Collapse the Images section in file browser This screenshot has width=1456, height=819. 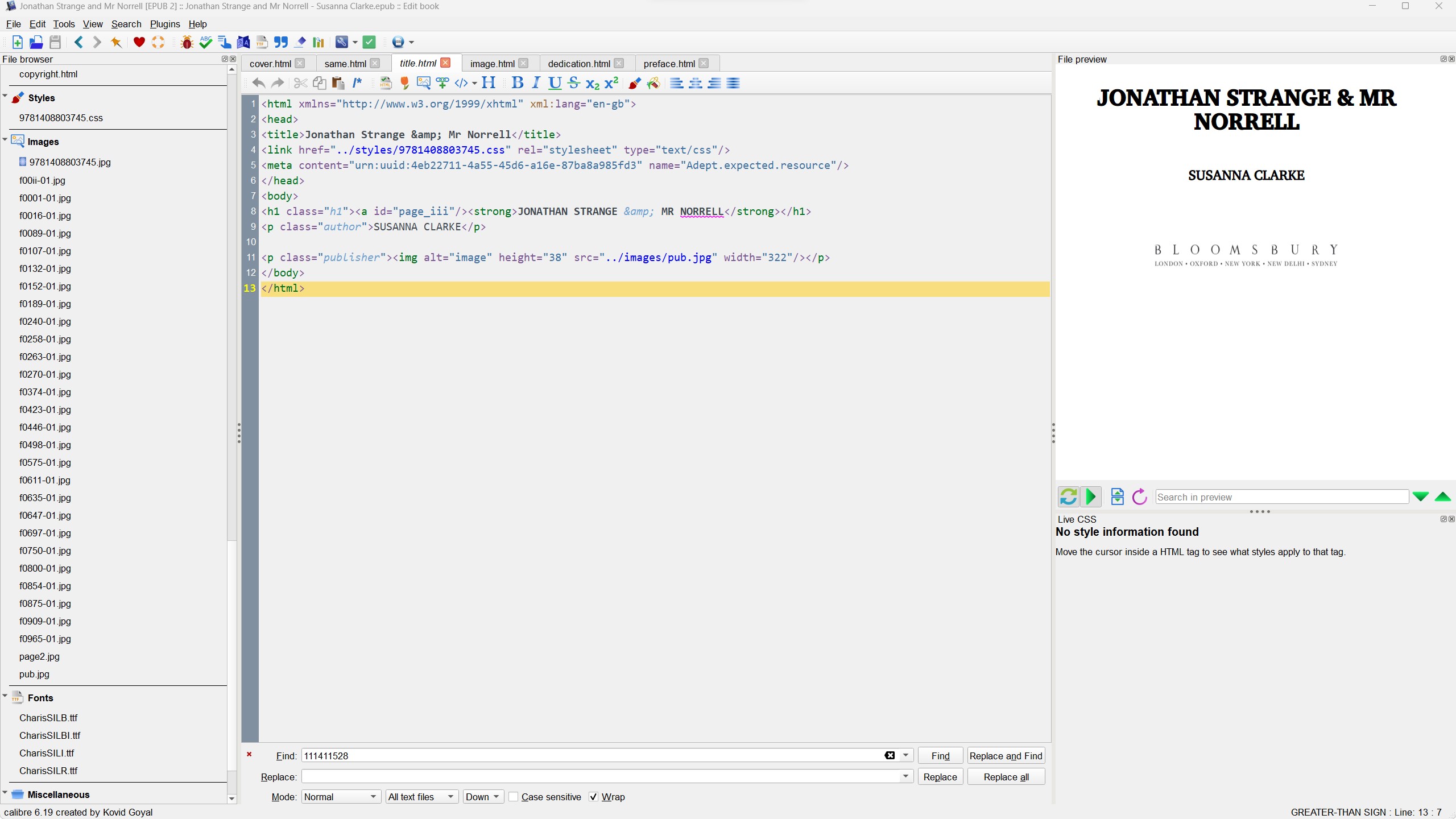click(5, 140)
